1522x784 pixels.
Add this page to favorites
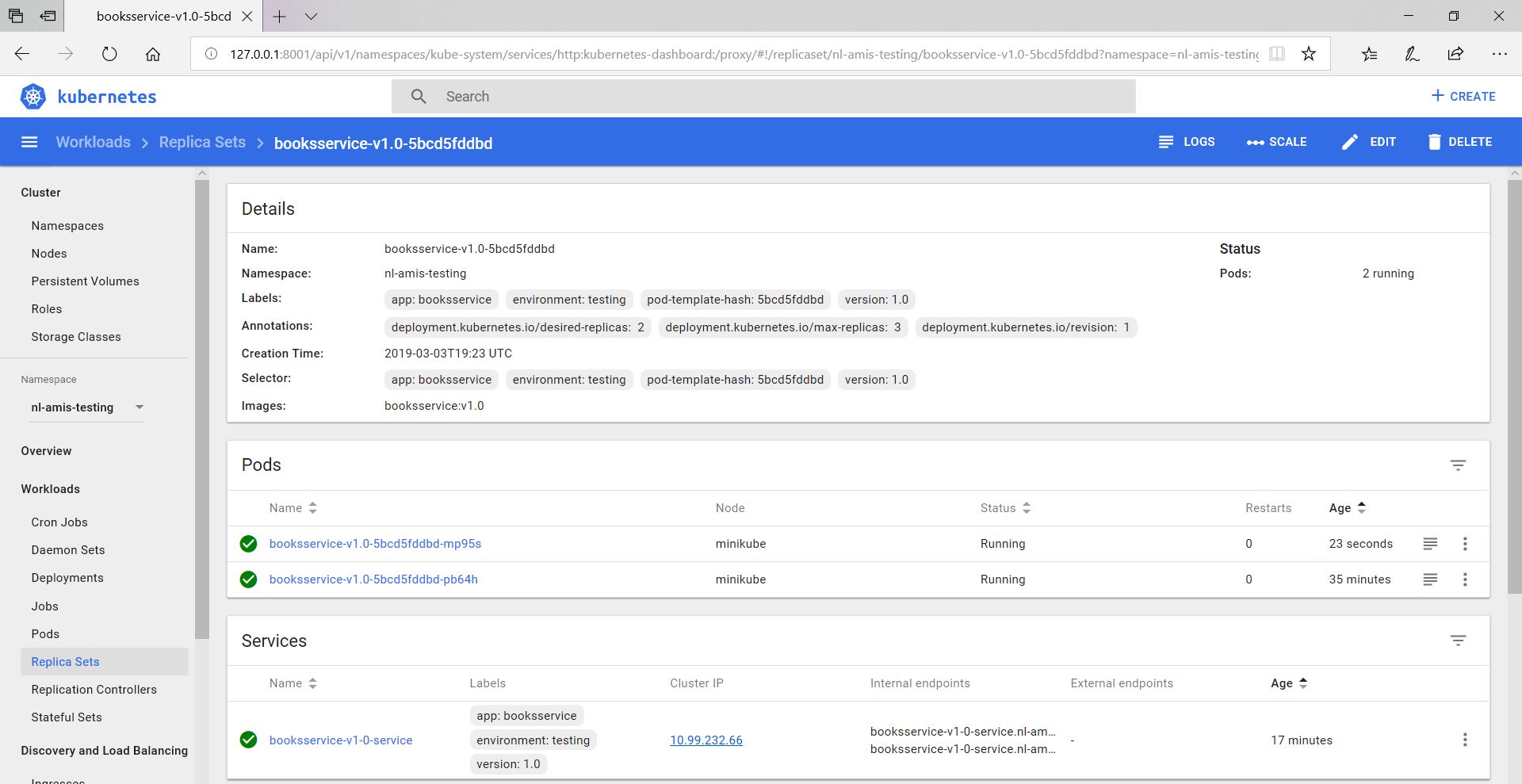[1309, 54]
